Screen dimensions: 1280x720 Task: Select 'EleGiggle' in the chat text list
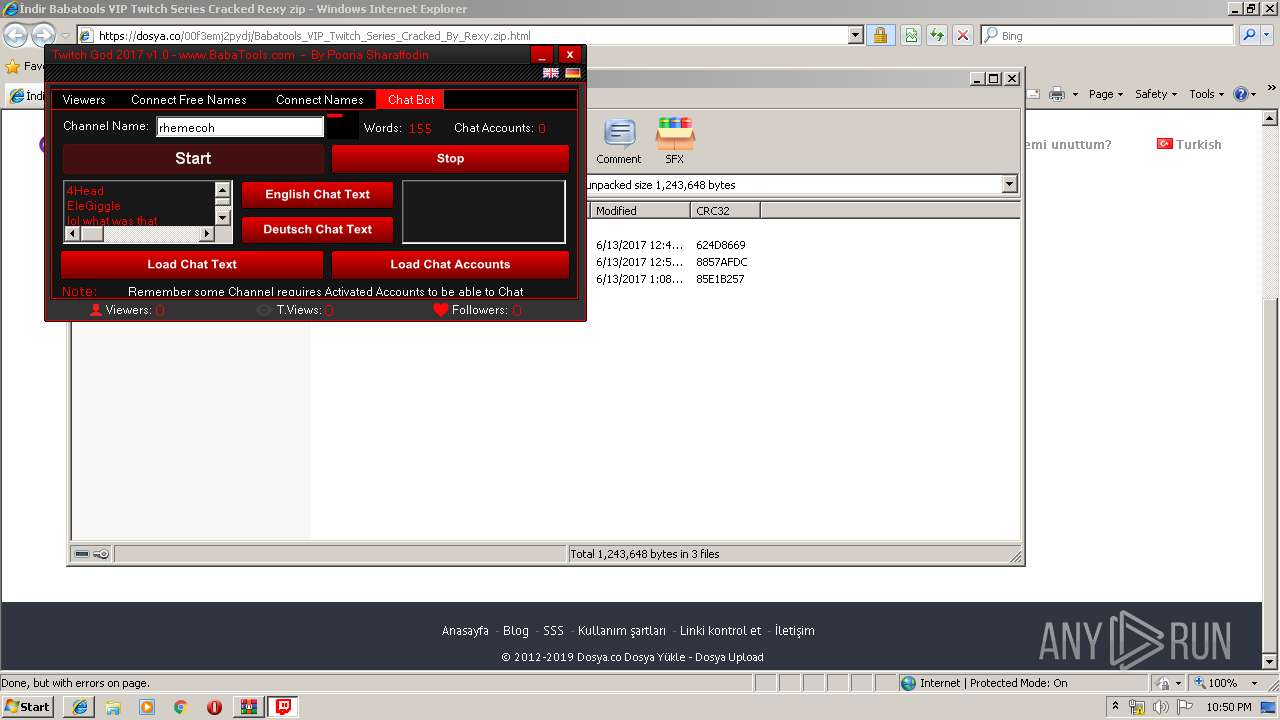pos(94,206)
